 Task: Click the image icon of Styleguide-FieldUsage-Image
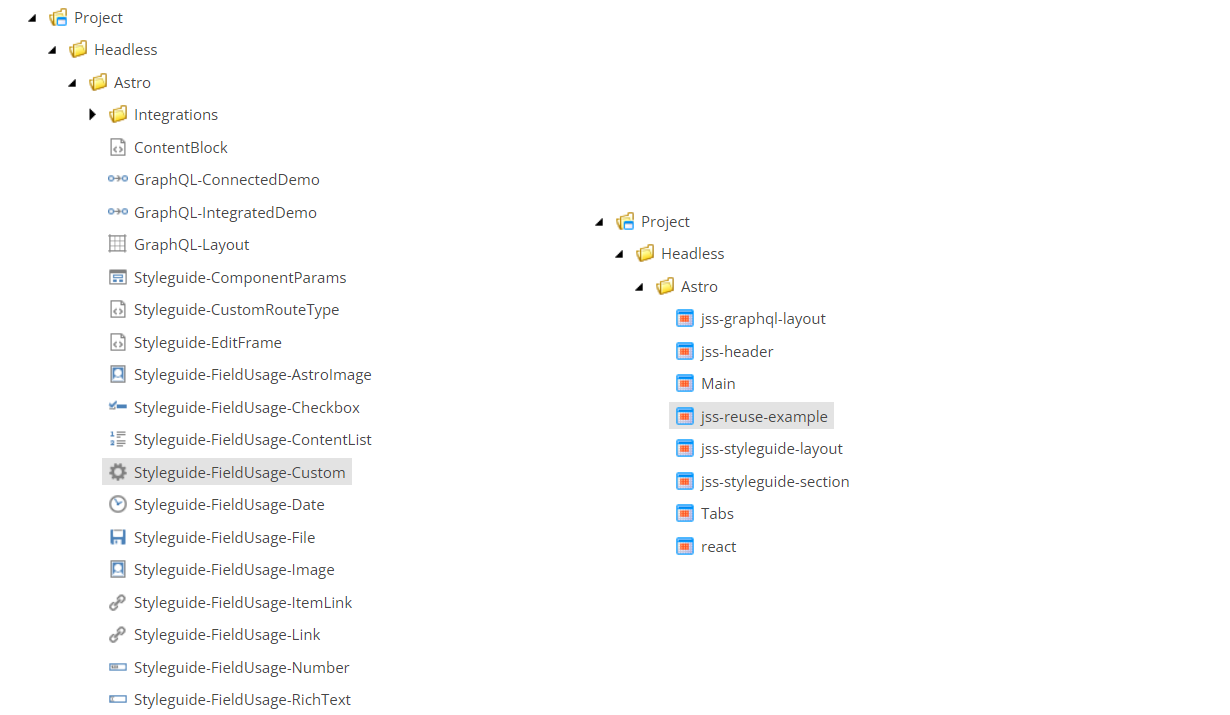pos(117,569)
